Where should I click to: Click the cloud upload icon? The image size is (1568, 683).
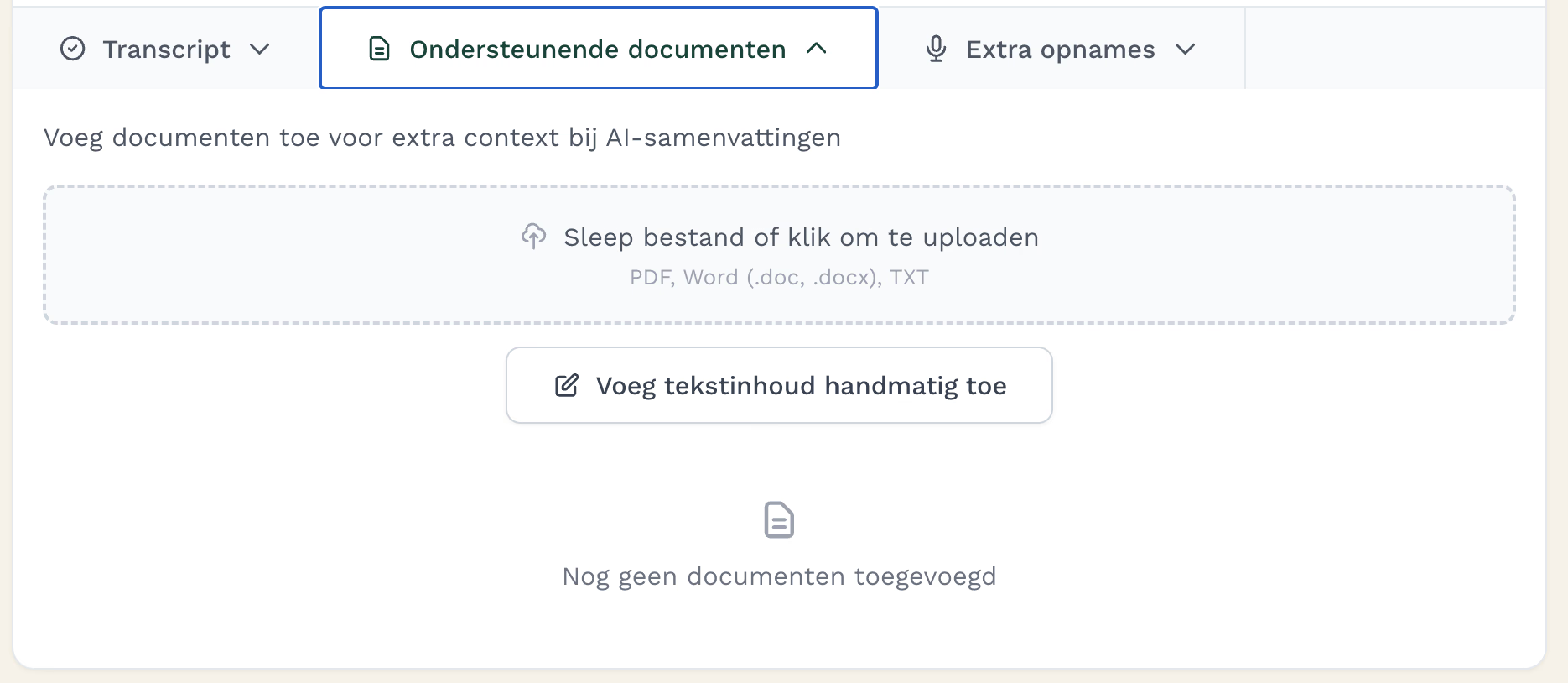tap(534, 237)
